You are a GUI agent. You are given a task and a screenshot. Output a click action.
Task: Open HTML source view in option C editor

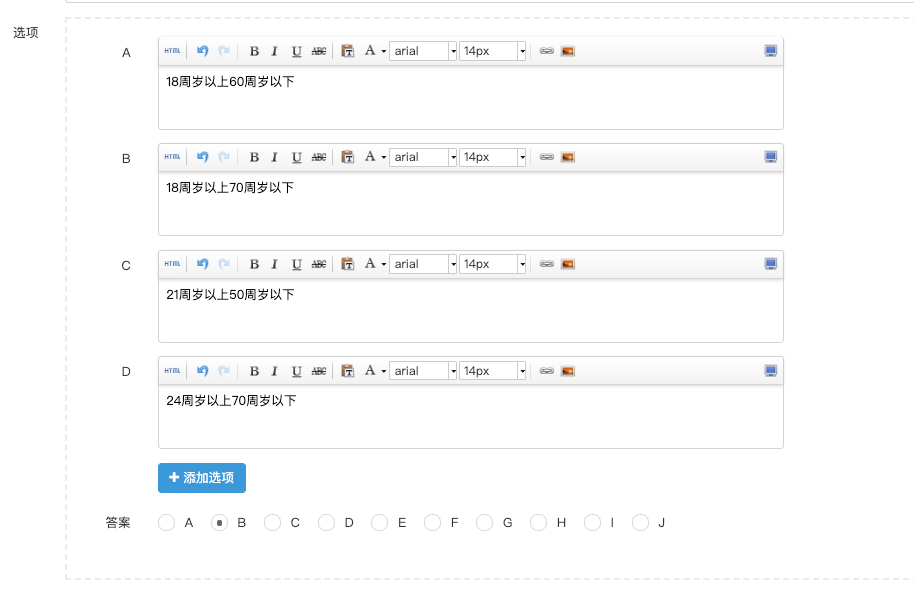(173, 264)
